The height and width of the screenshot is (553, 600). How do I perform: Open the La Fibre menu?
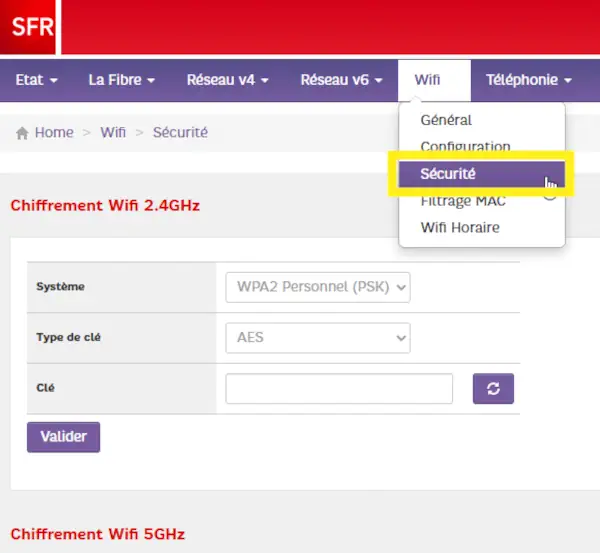[122, 80]
